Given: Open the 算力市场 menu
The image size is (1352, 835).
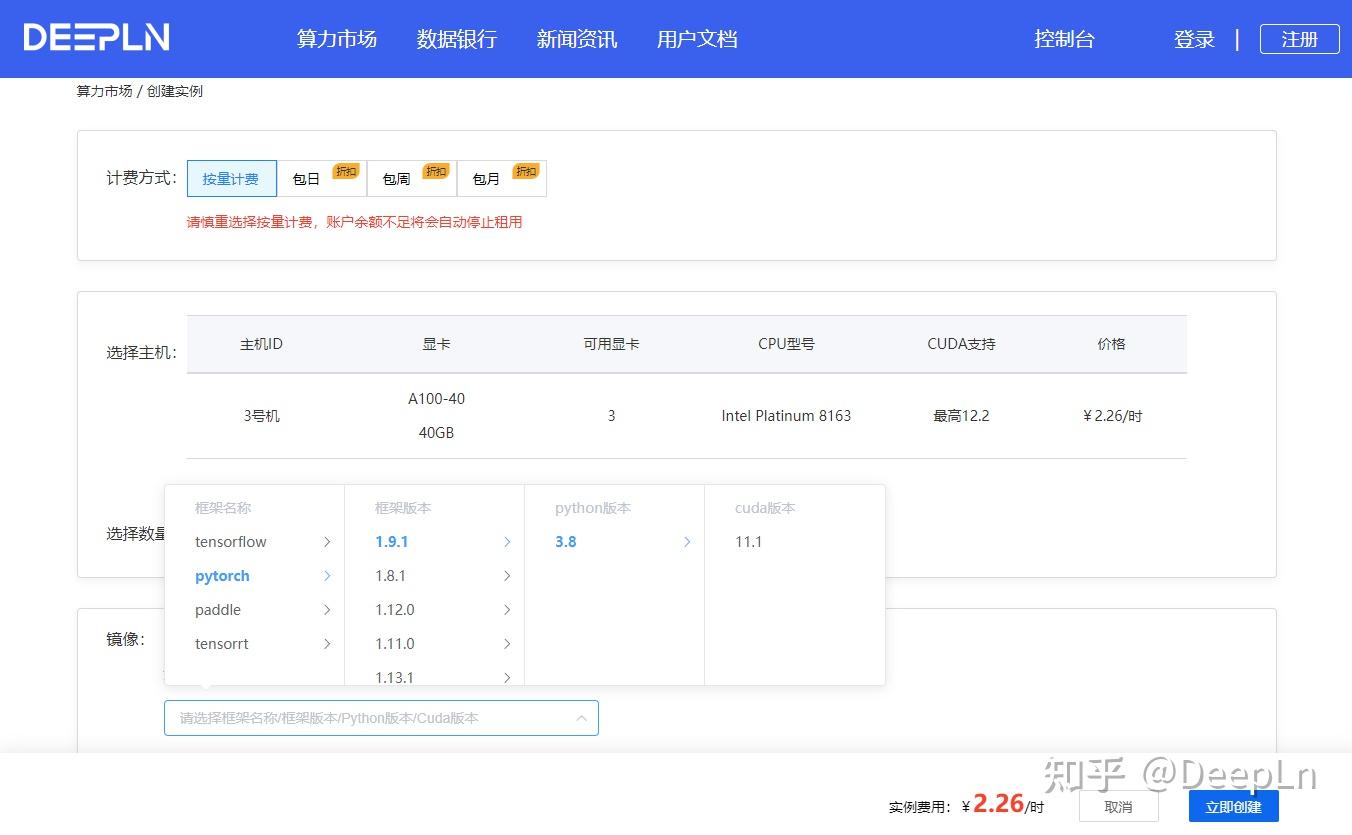Looking at the screenshot, I should (x=336, y=39).
